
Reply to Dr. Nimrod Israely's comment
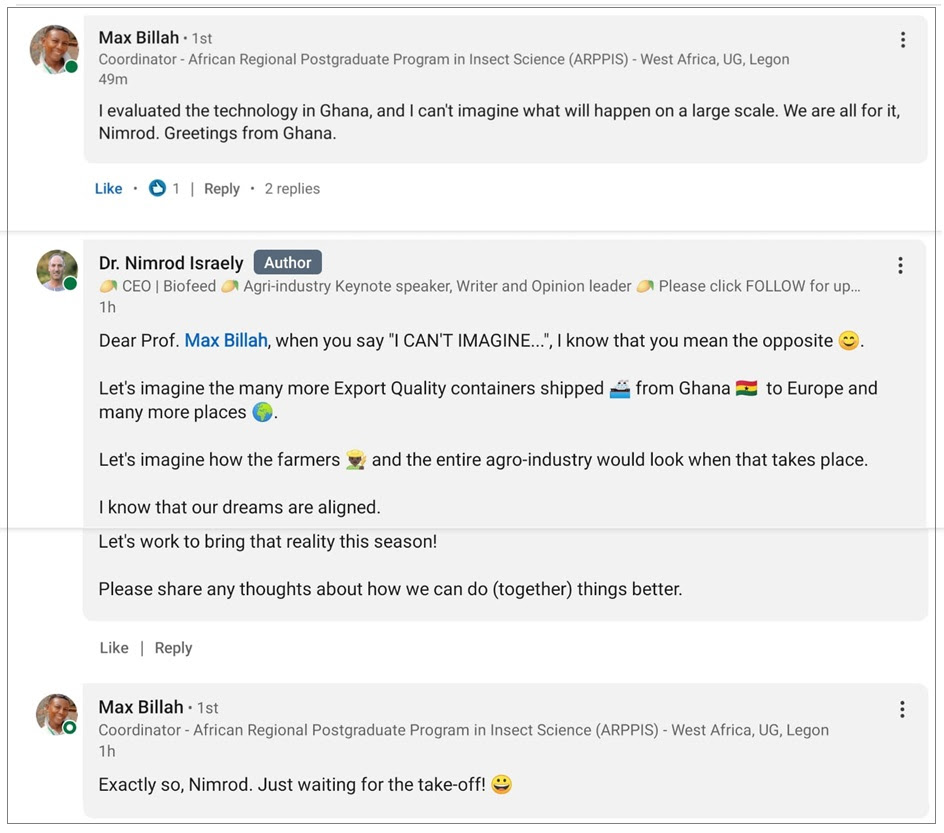[173, 648]
